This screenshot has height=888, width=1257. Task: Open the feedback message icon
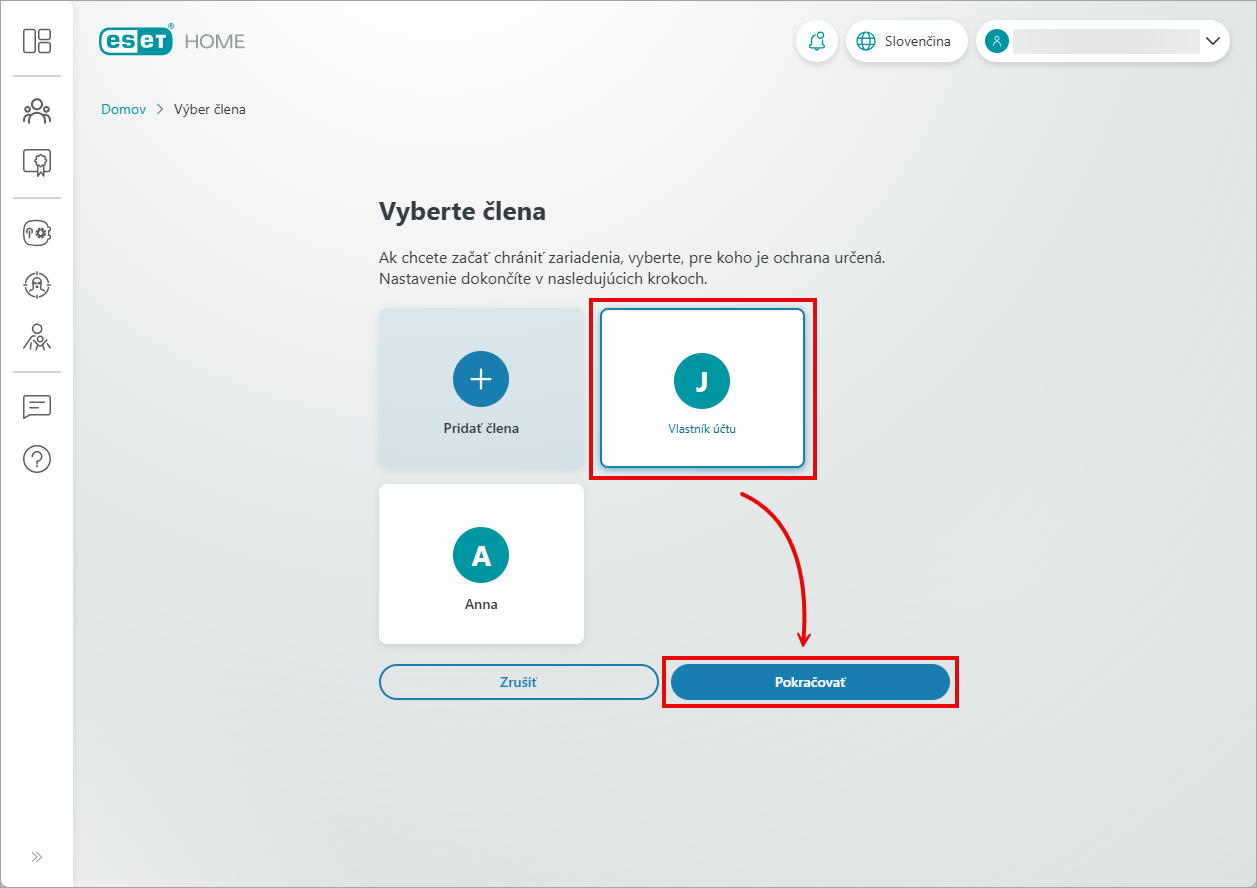(37, 407)
